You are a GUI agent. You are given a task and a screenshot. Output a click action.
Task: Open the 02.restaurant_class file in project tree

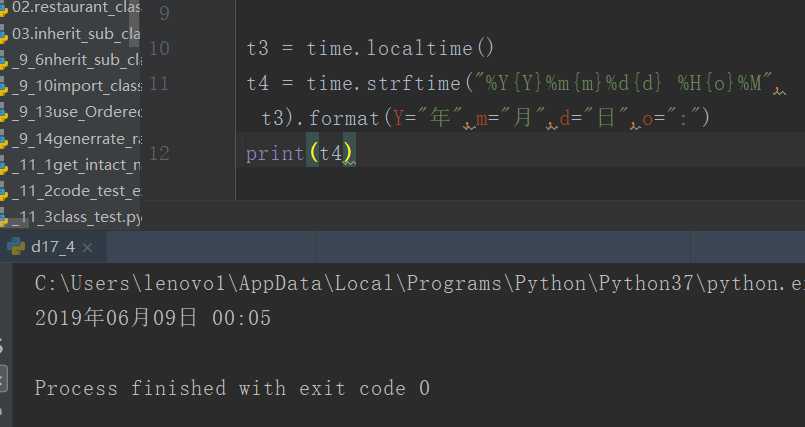pos(76,7)
